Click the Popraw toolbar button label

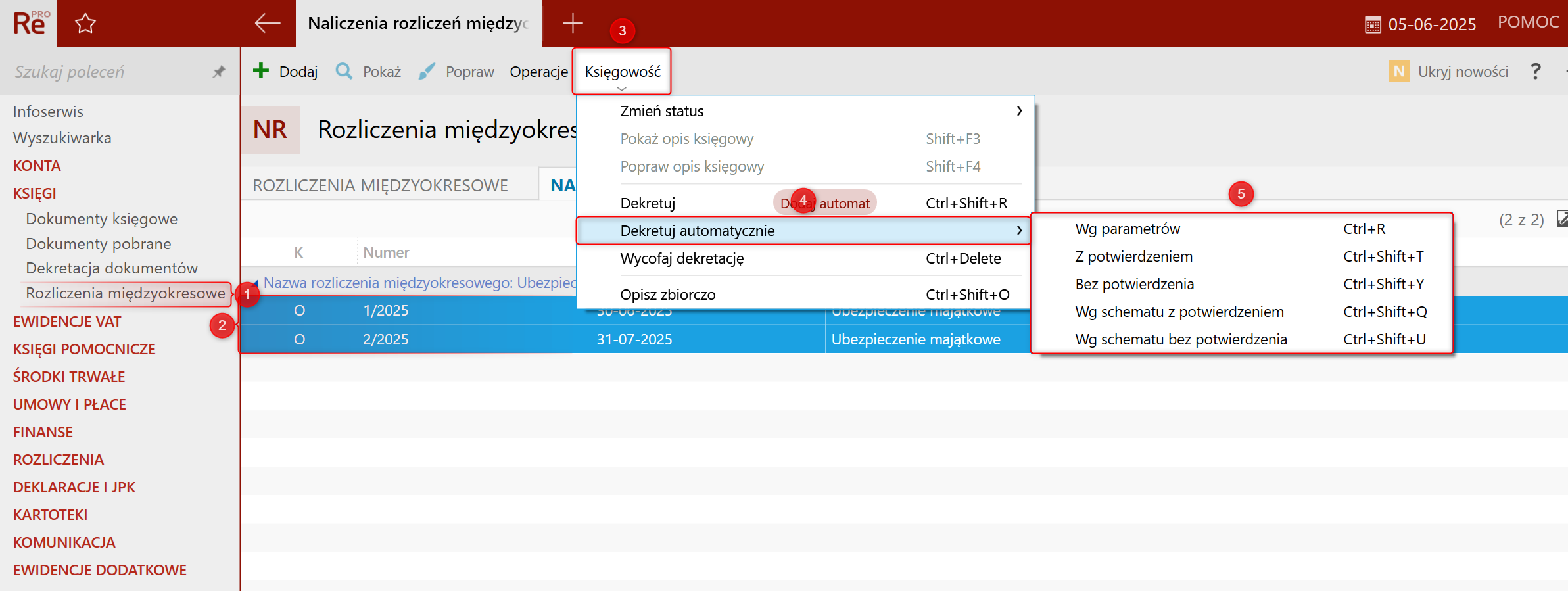click(x=469, y=72)
